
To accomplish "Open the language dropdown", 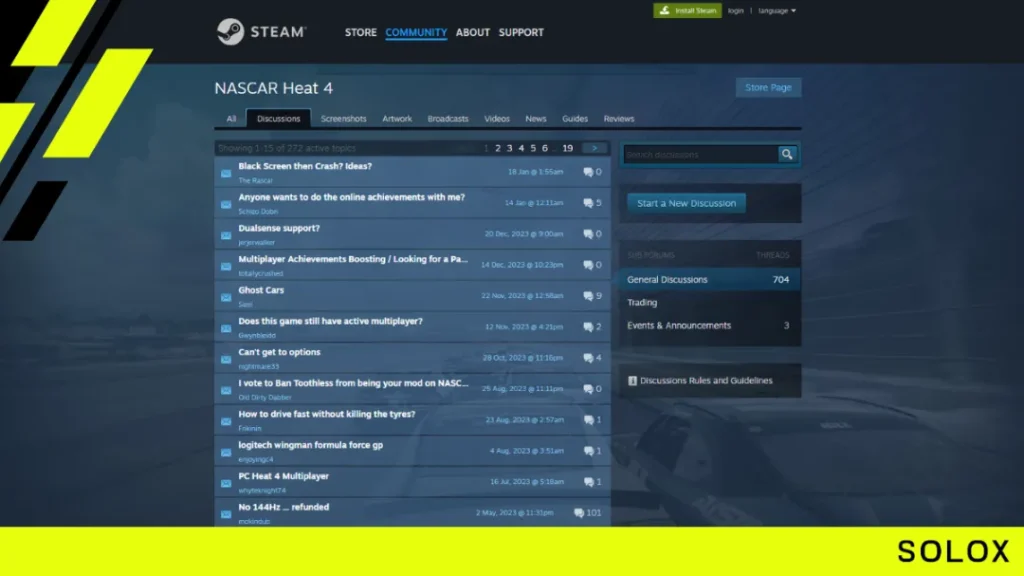I will 776,10.
